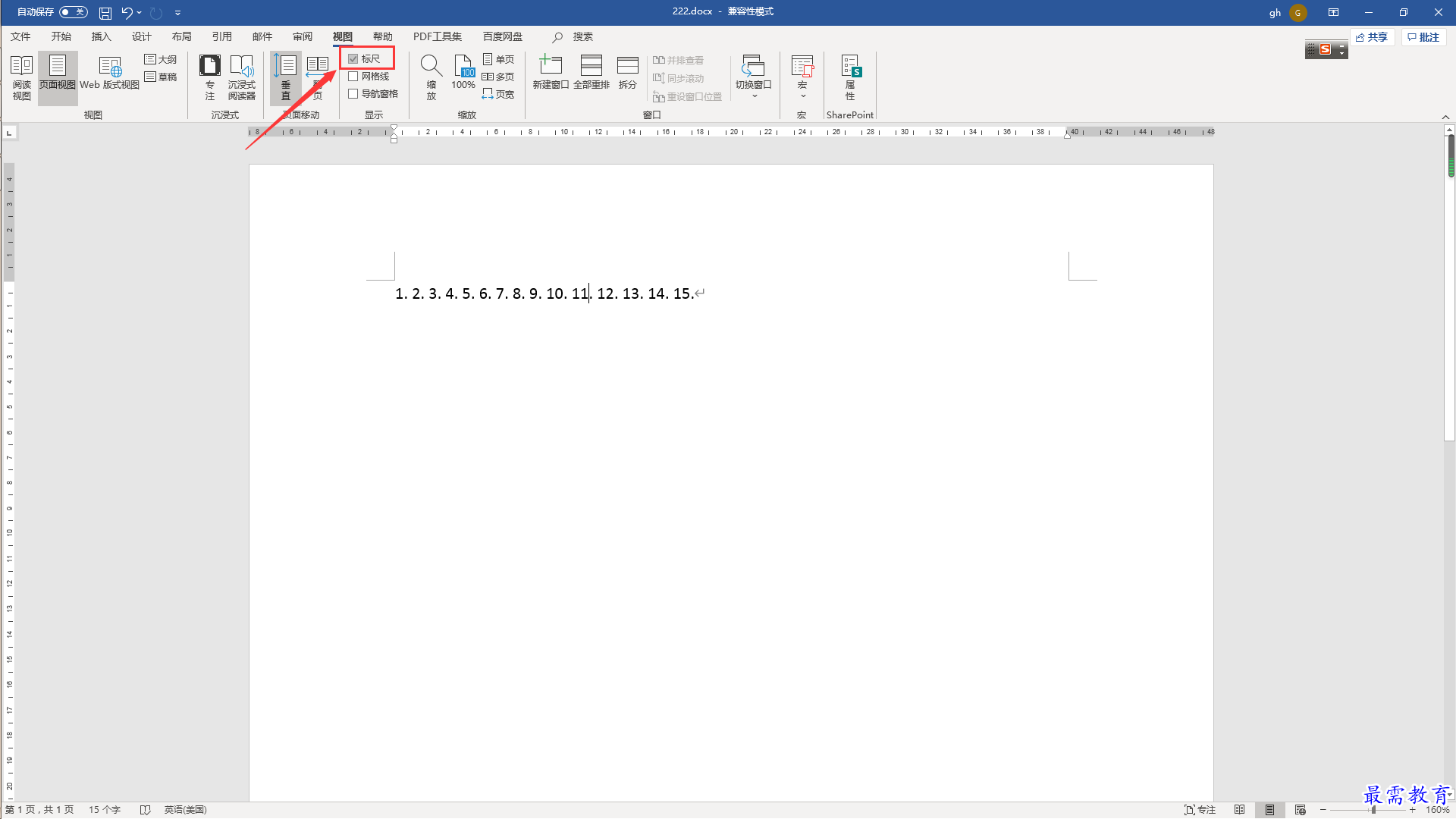This screenshot has height=819, width=1456.
Task: Click the vertical scrollbar thumb
Action: (x=1451, y=156)
